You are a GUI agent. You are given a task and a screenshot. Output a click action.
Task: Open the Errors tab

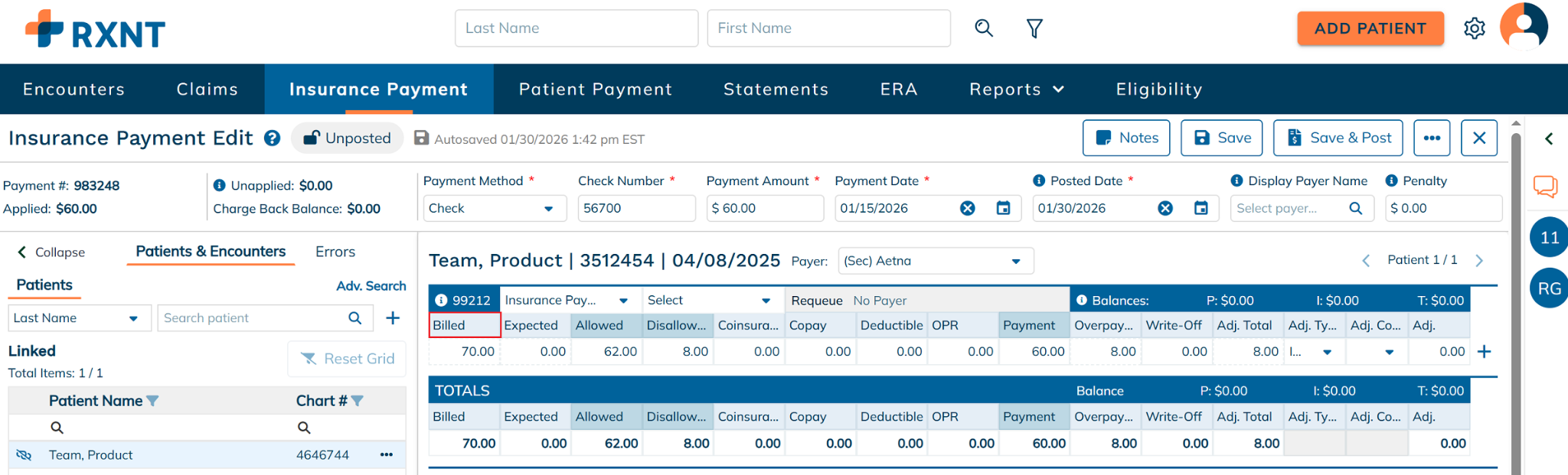pos(335,252)
